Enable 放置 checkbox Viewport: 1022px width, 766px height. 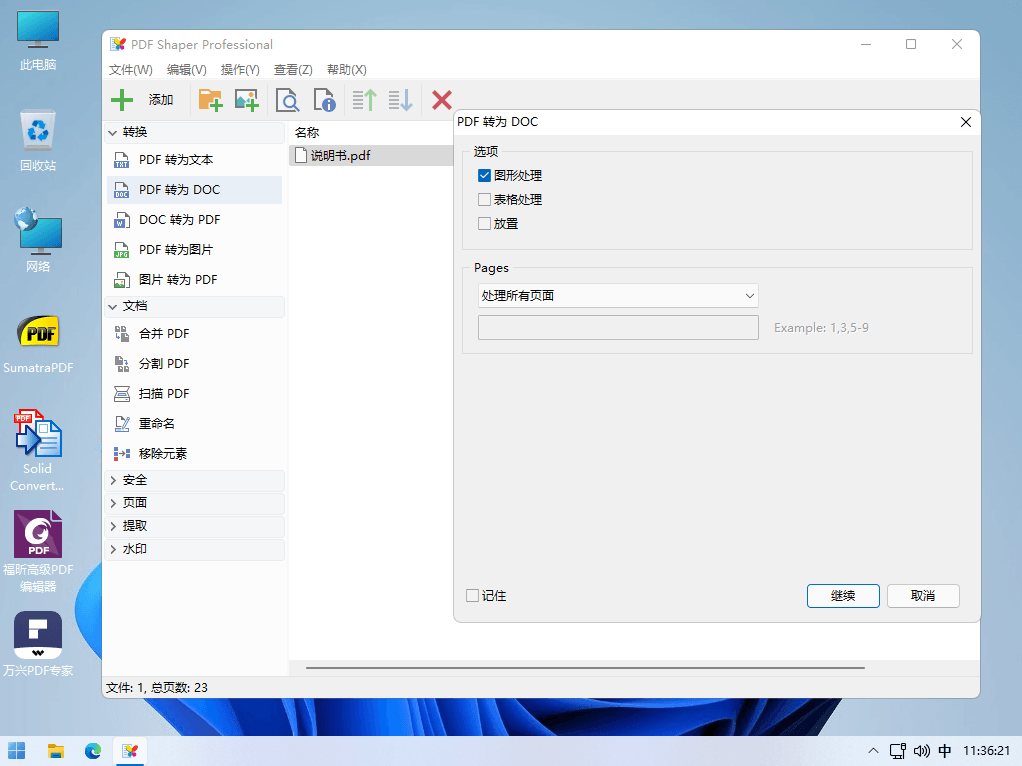coord(484,224)
